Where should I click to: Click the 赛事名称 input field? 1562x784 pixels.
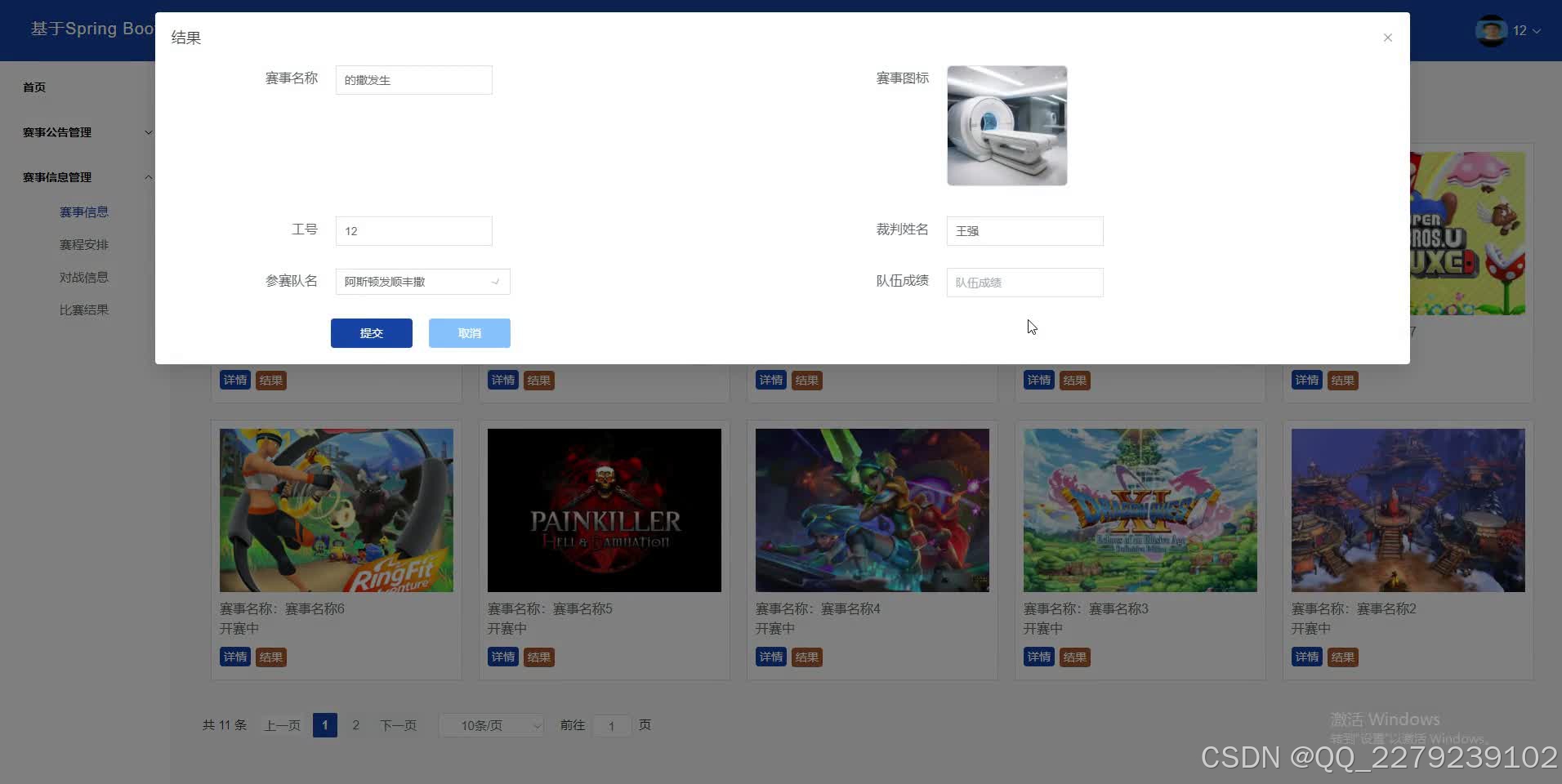pos(413,80)
